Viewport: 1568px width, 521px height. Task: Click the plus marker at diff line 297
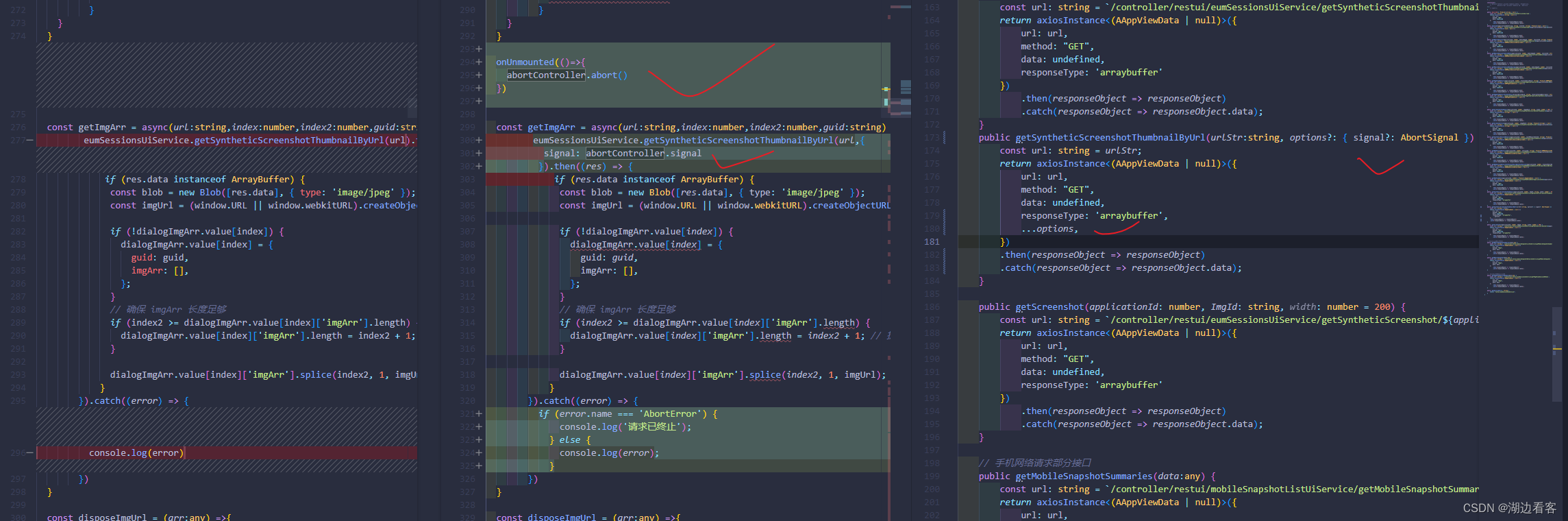479,101
